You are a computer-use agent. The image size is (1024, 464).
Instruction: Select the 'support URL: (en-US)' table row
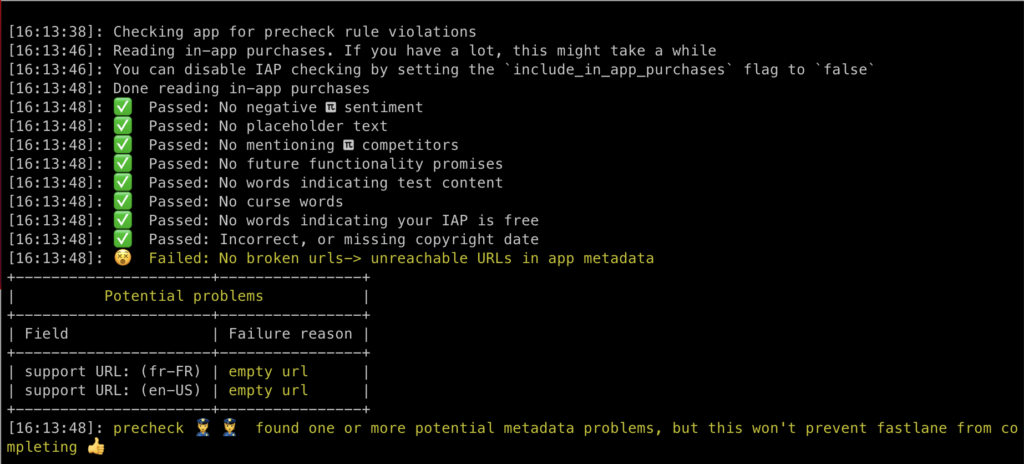[x=112, y=390]
